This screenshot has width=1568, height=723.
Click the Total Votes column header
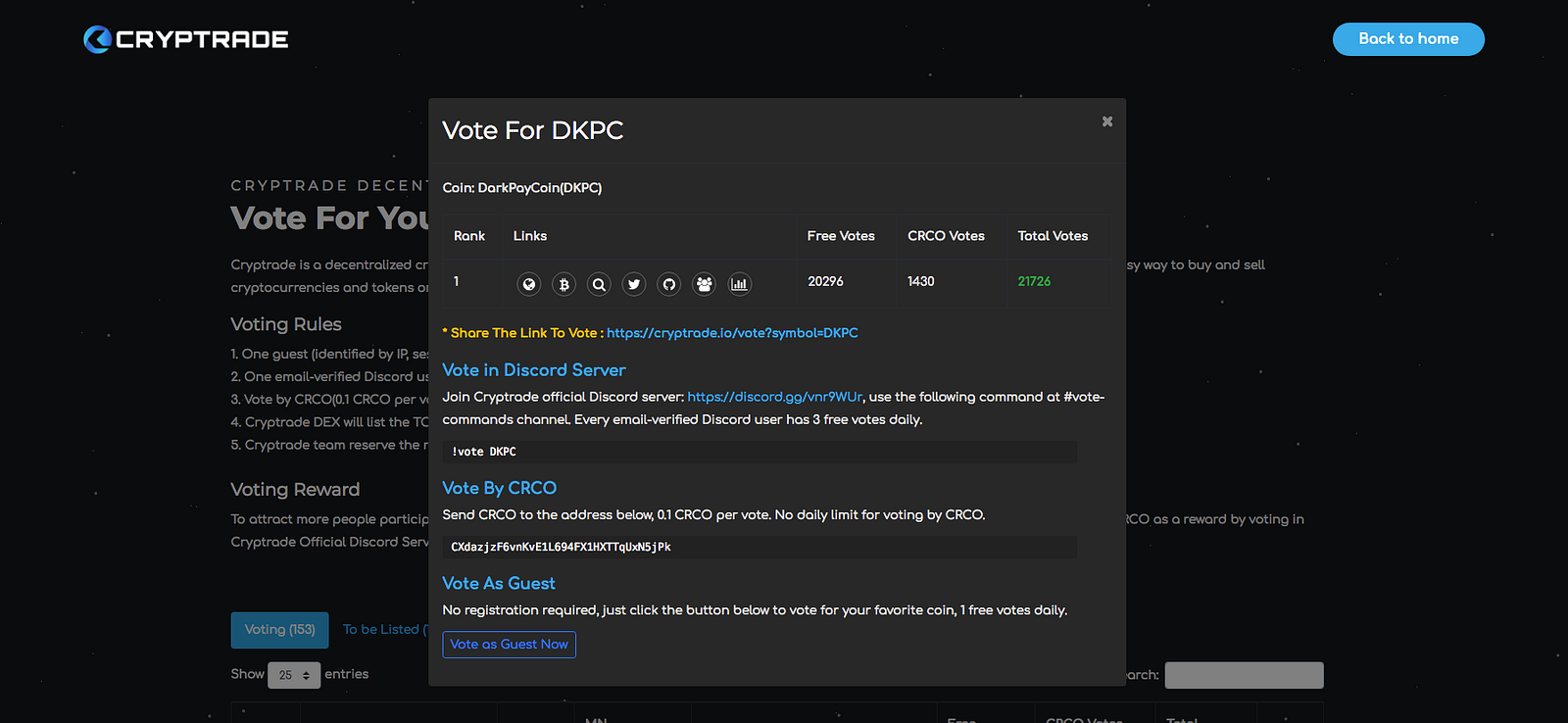click(x=1053, y=236)
